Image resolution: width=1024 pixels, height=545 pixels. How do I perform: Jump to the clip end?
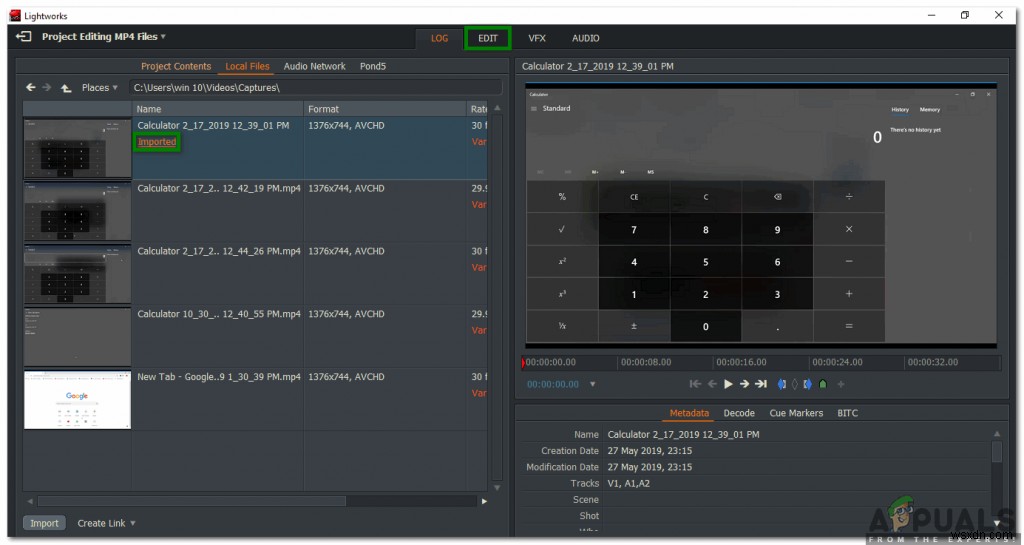tap(761, 384)
